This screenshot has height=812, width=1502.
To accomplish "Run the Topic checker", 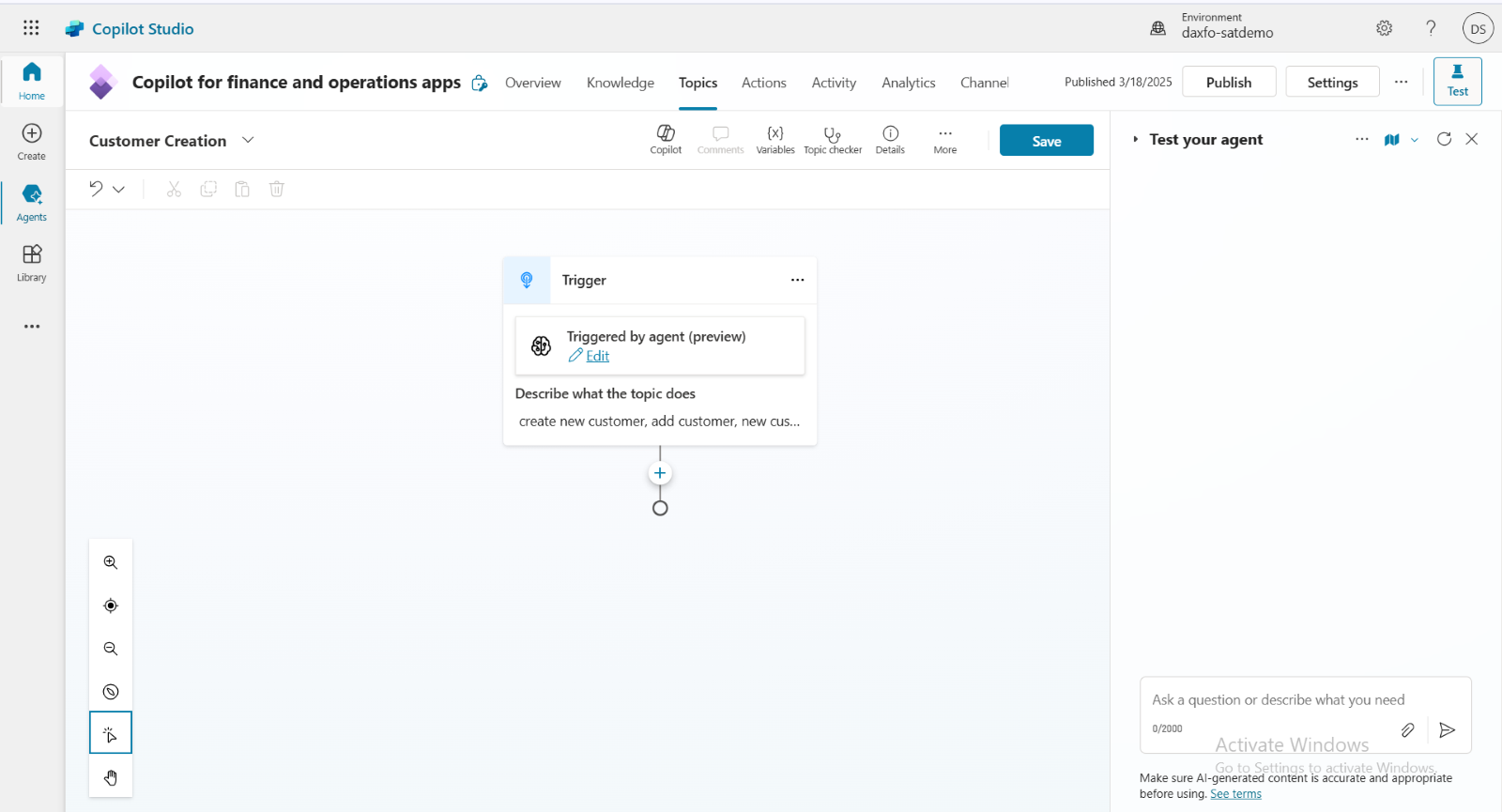I will (x=832, y=139).
